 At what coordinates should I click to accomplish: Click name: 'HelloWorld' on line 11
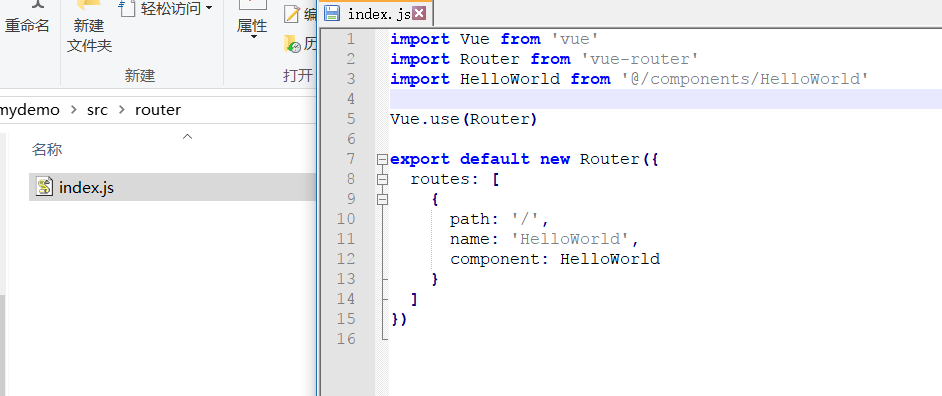545,239
